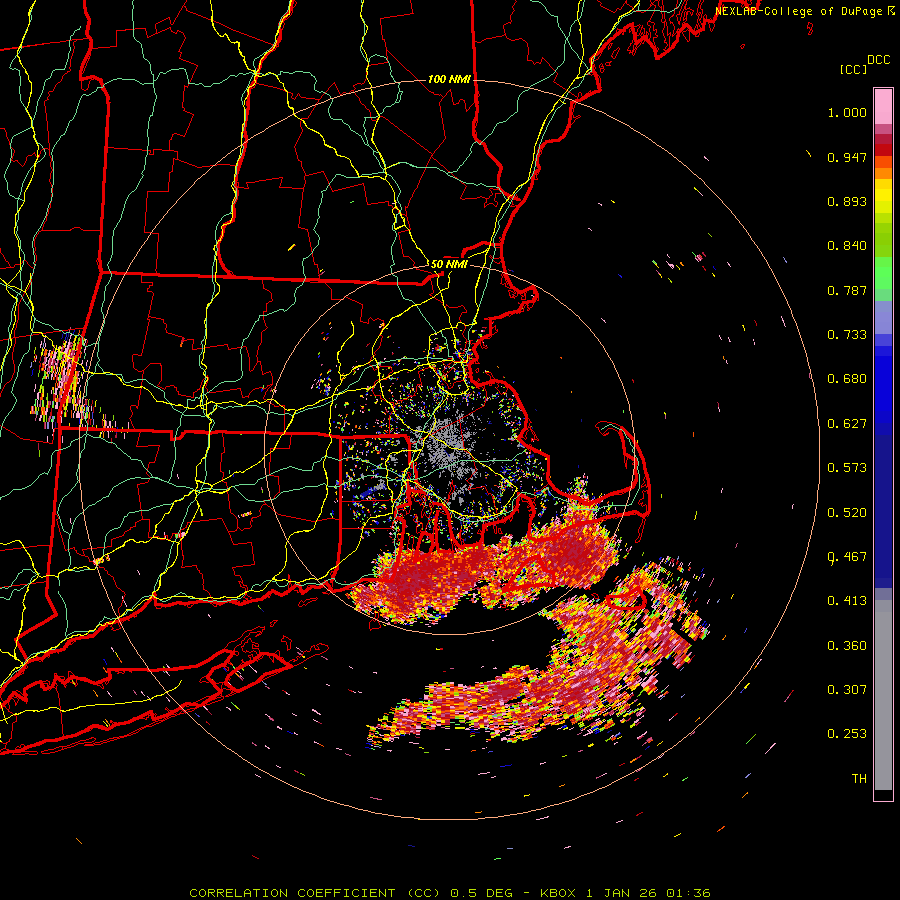Click the 0.253 scale value
The height and width of the screenshot is (900, 900).
pos(847,734)
